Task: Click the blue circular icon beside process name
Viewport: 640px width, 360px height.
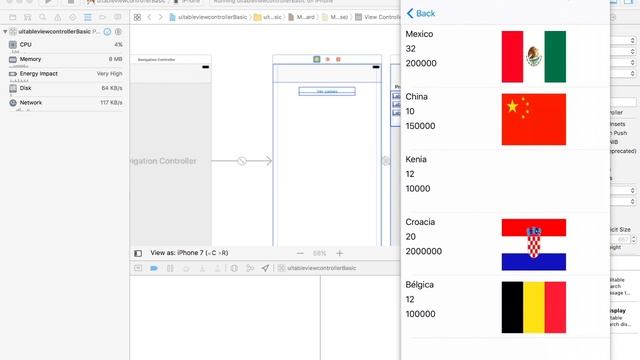Action: [x=107, y=31]
